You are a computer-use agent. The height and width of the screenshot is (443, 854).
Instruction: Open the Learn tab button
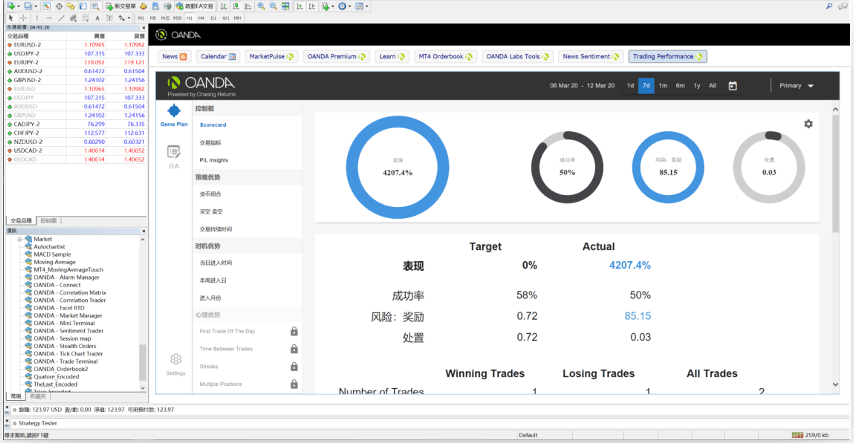tap(392, 57)
